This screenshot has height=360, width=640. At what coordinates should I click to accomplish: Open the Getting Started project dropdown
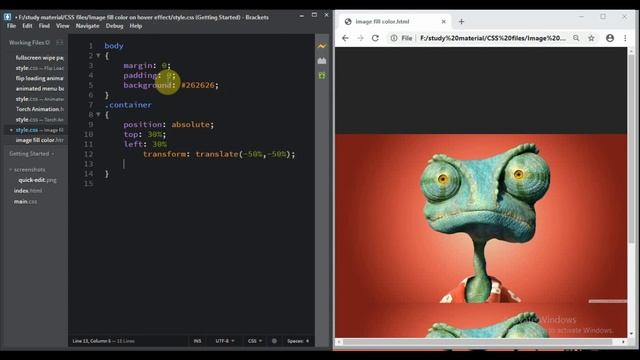pos(32,154)
